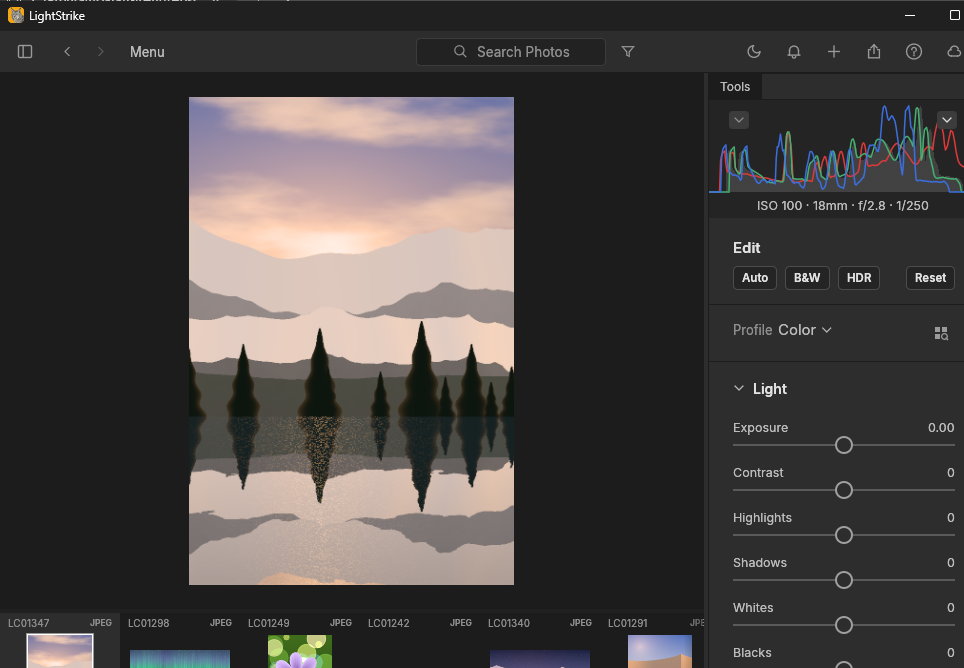Open histogram right dropdown chevron
This screenshot has width=964, height=668.
click(947, 120)
